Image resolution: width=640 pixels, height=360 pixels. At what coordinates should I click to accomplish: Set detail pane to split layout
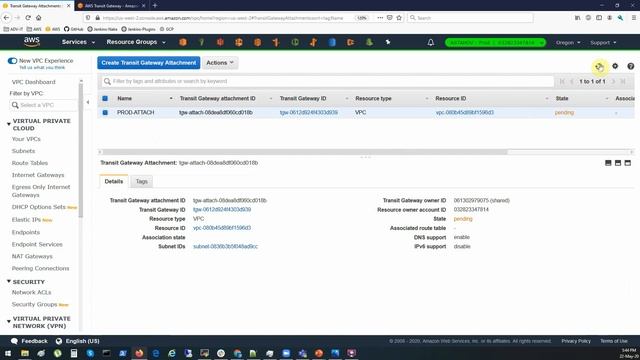tap(618, 163)
